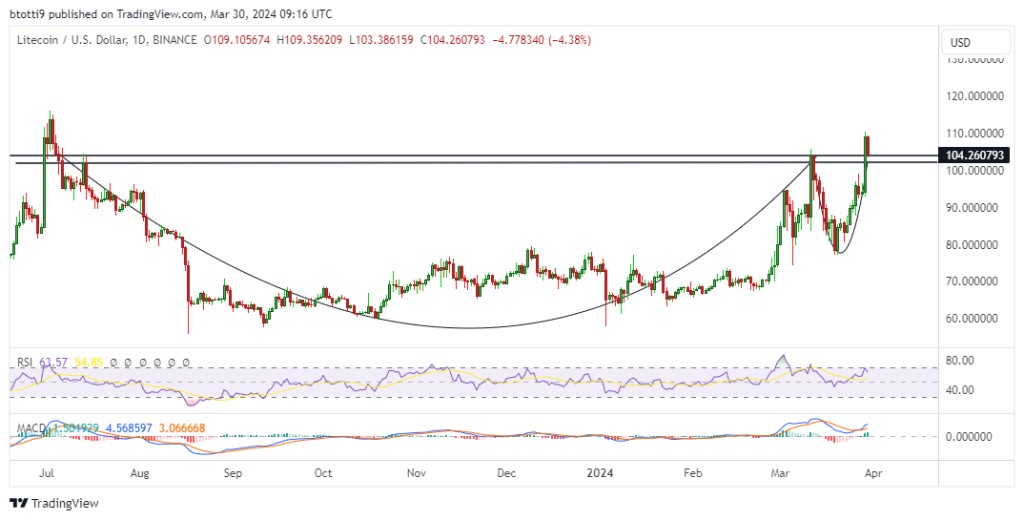The image size is (1024, 520).
Task: Click the 120.000000 price axis label
Action: point(975,96)
